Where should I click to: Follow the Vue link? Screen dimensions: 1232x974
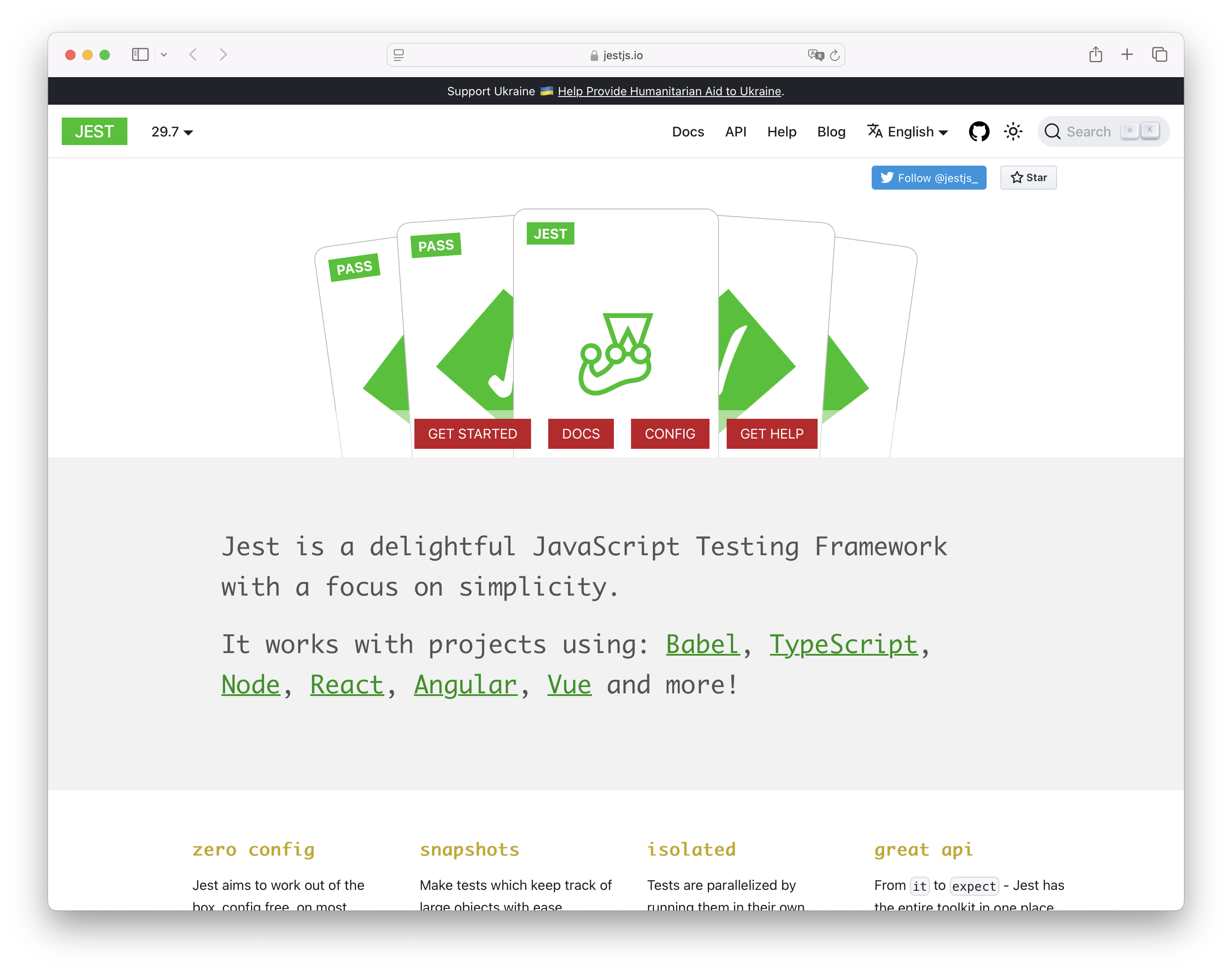click(x=569, y=684)
